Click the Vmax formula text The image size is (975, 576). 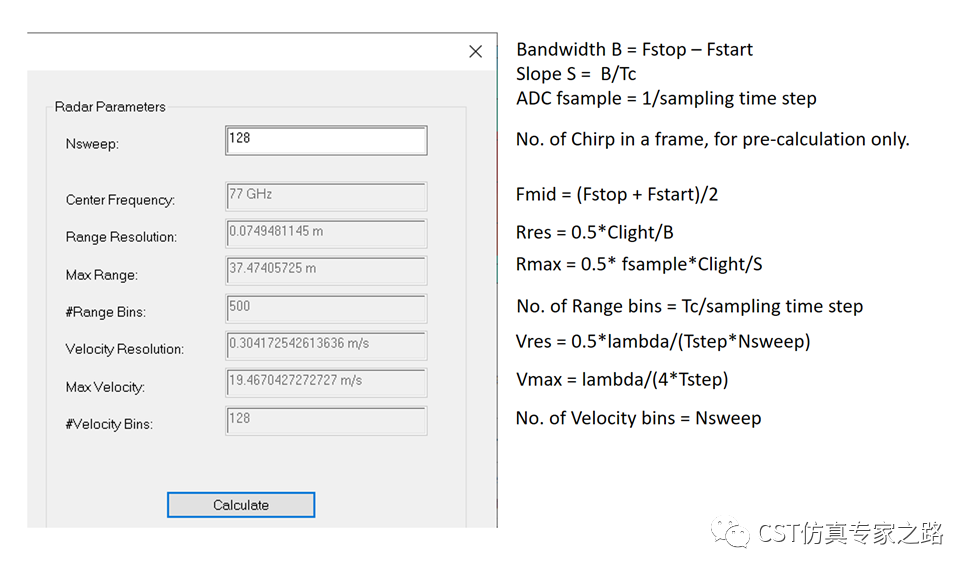622,379
